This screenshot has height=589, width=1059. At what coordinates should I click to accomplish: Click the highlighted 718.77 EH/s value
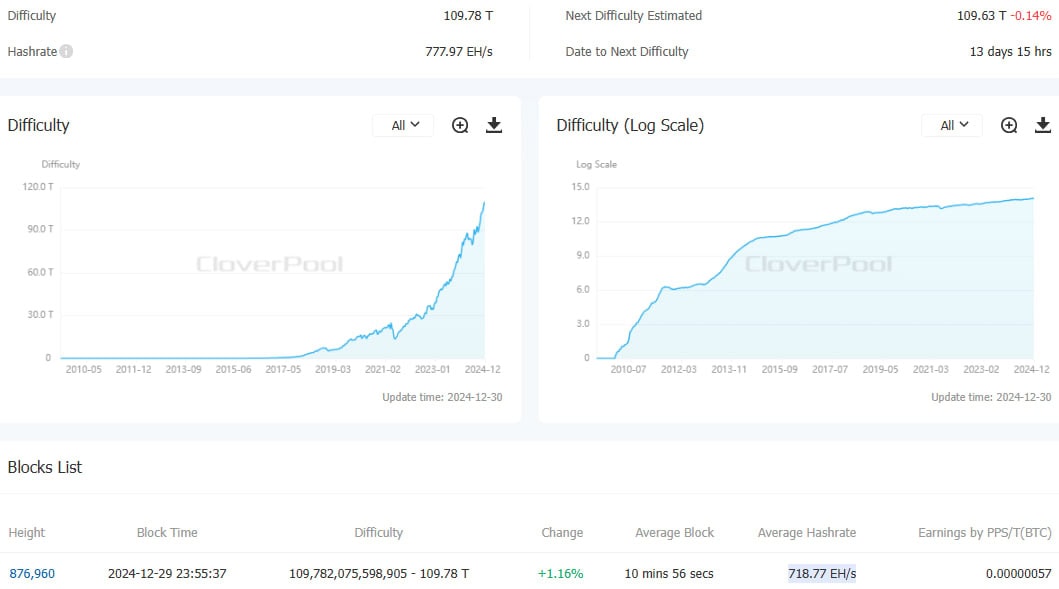821,573
